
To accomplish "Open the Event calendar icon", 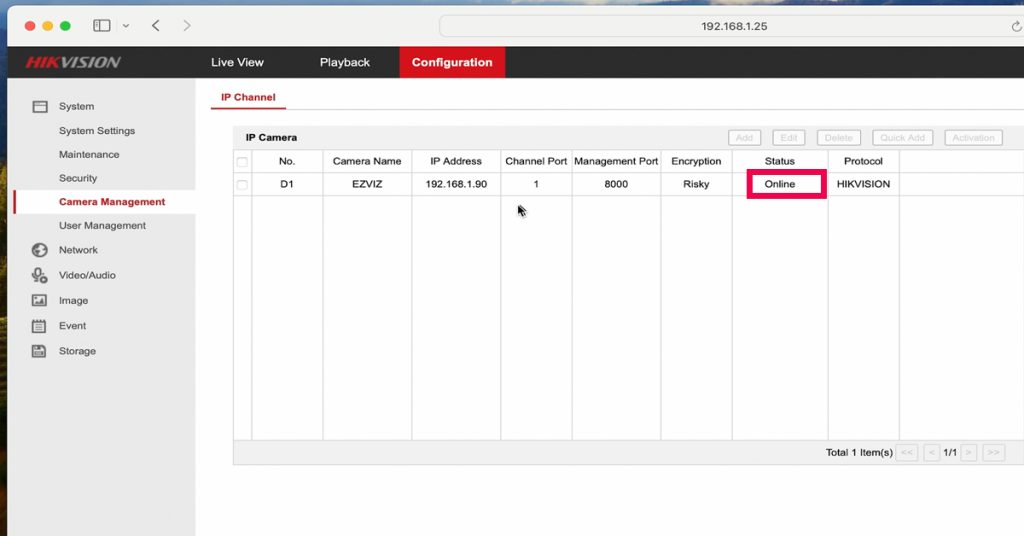I will click(x=40, y=326).
